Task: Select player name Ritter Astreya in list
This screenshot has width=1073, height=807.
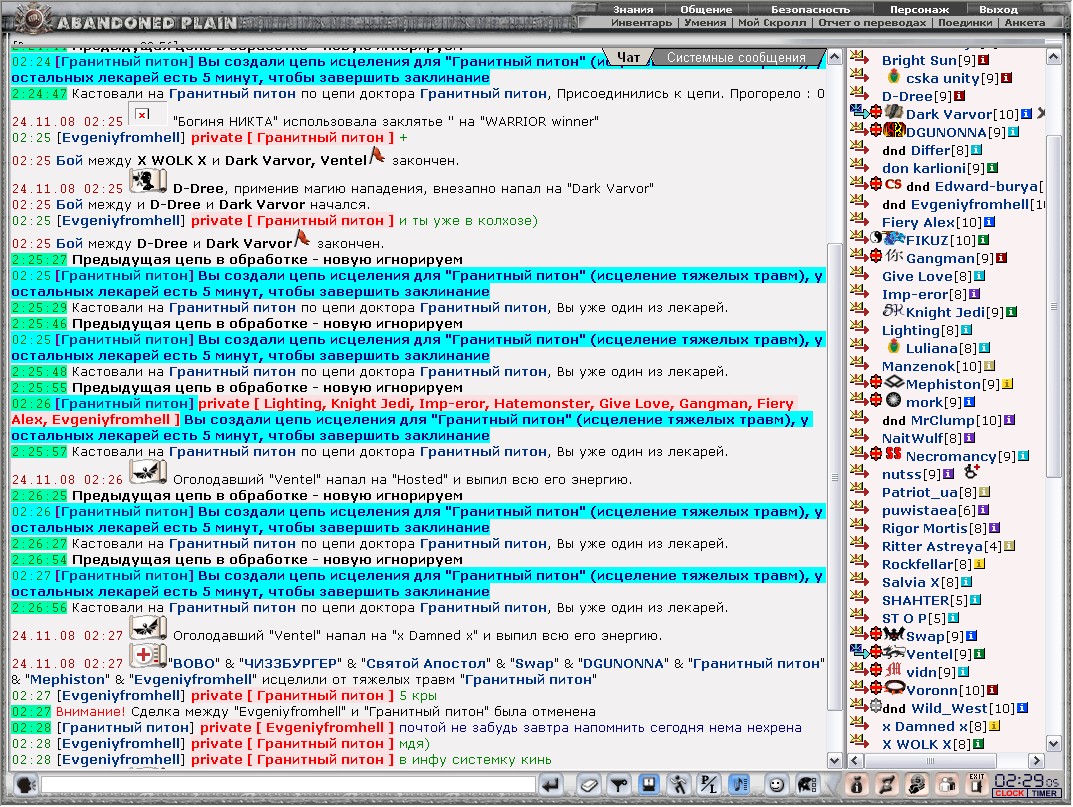Action: click(x=932, y=546)
